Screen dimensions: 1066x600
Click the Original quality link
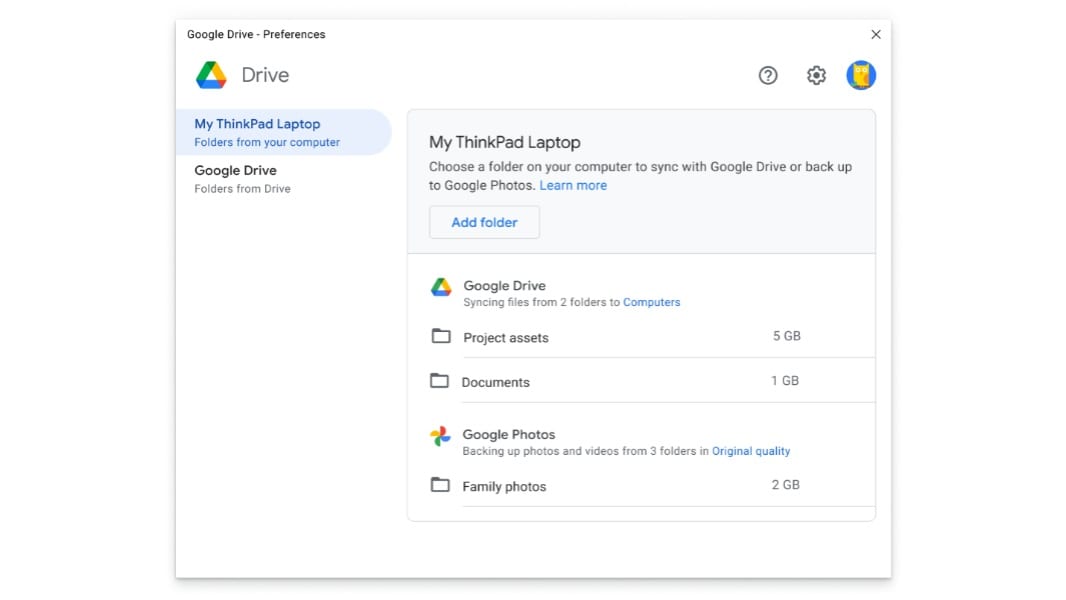coord(751,451)
